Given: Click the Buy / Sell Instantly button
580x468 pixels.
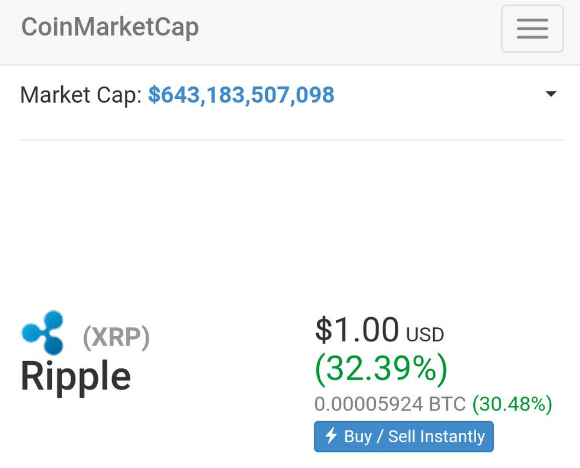Looking at the screenshot, I should 404,436.
